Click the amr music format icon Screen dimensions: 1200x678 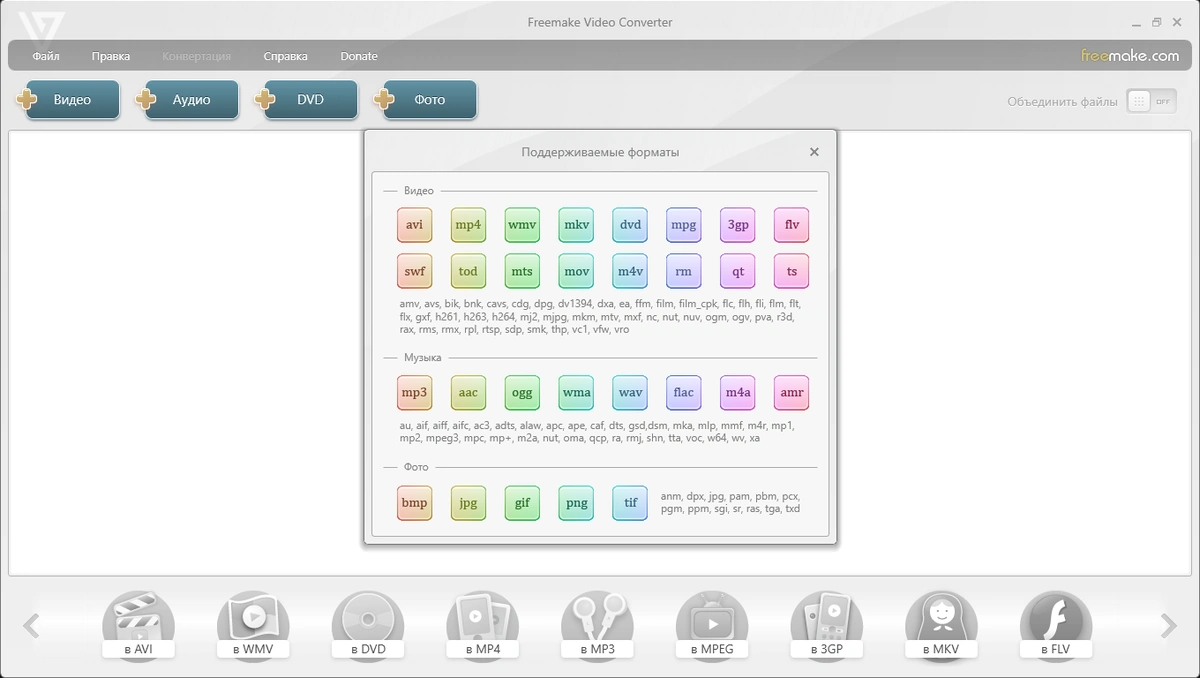(792, 393)
